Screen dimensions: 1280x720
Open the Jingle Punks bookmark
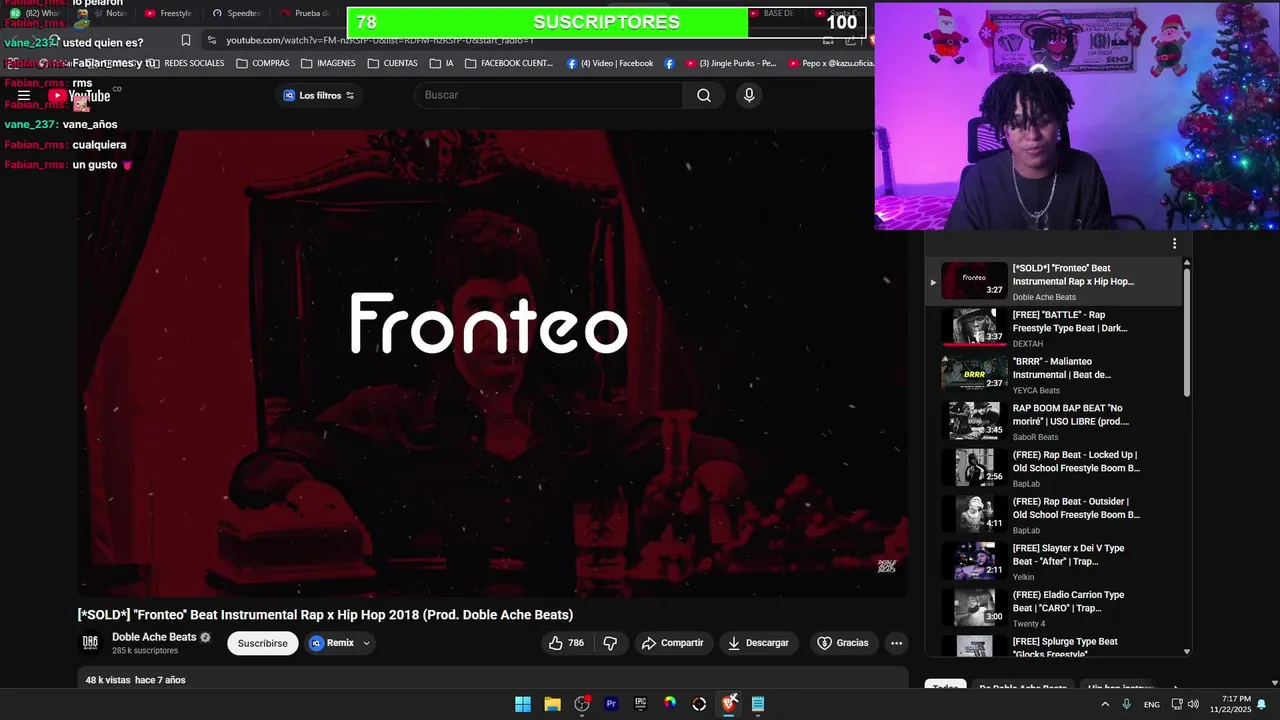tap(731, 63)
